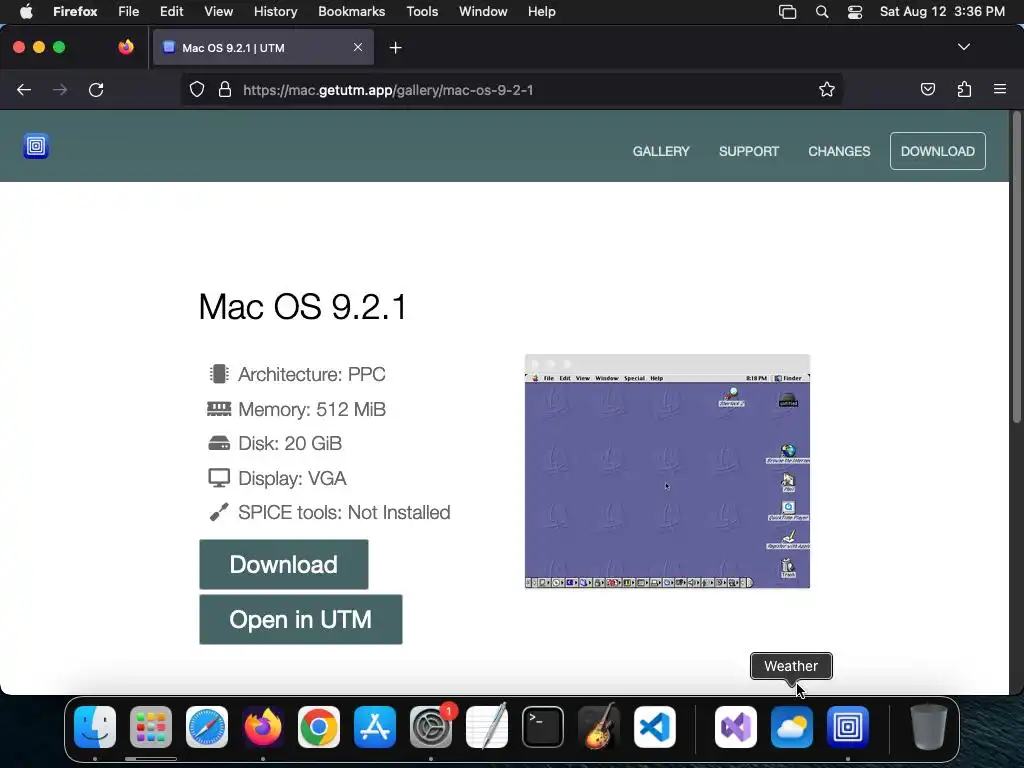The image size is (1024, 768).
Task: Open the tracking protection shield icon
Action: click(x=197, y=89)
